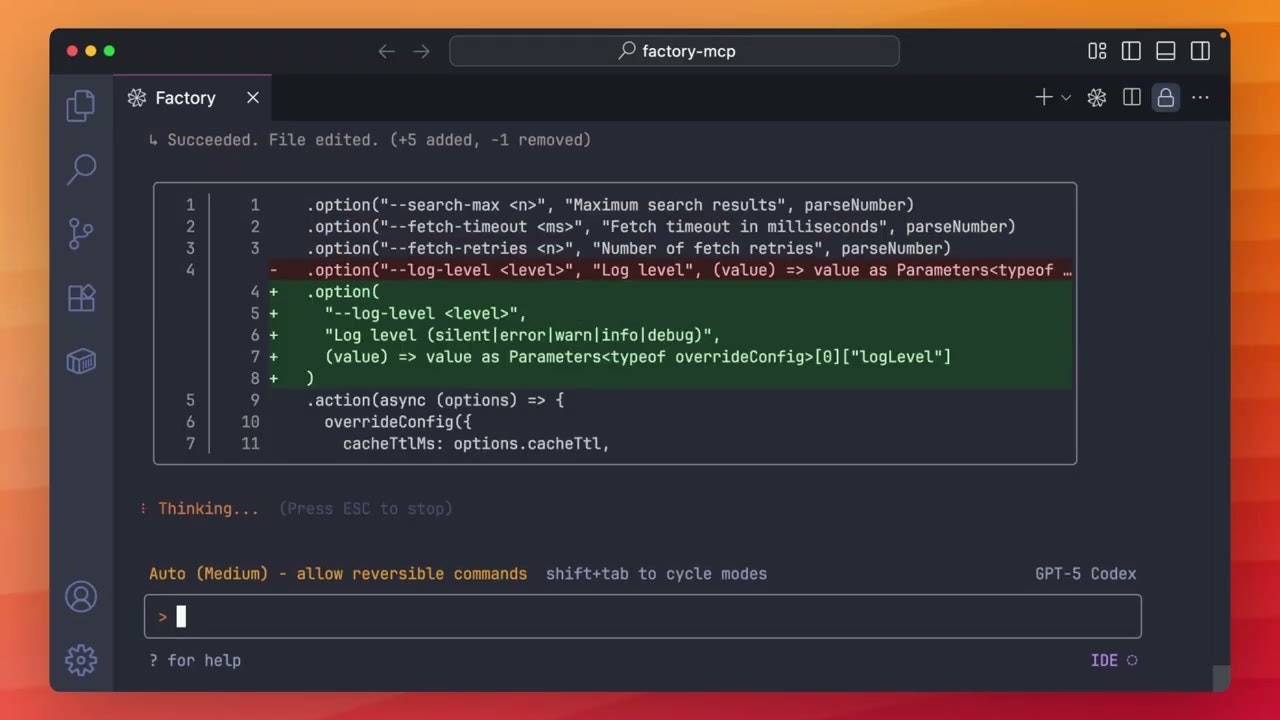Select the Factory tab
Viewport: 1280px width, 720px height.
click(x=185, y=98)
